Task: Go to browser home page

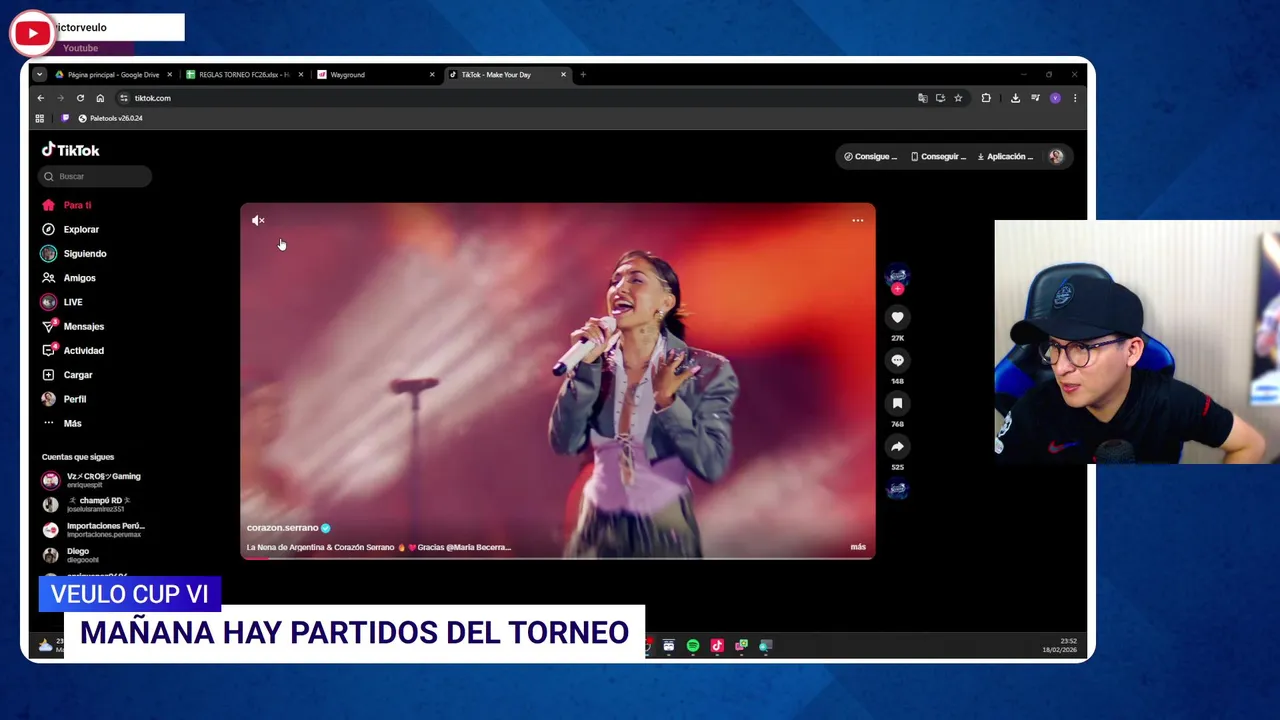Action: pyautogui.click(x=100, y=98)
